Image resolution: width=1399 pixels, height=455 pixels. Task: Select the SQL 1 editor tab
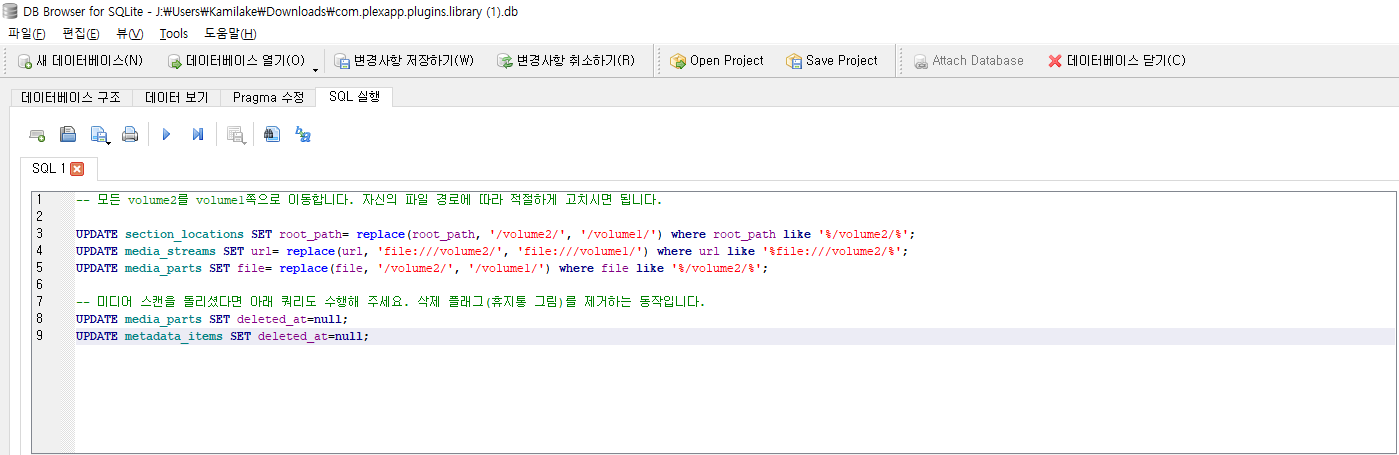(x=57, y=168)
